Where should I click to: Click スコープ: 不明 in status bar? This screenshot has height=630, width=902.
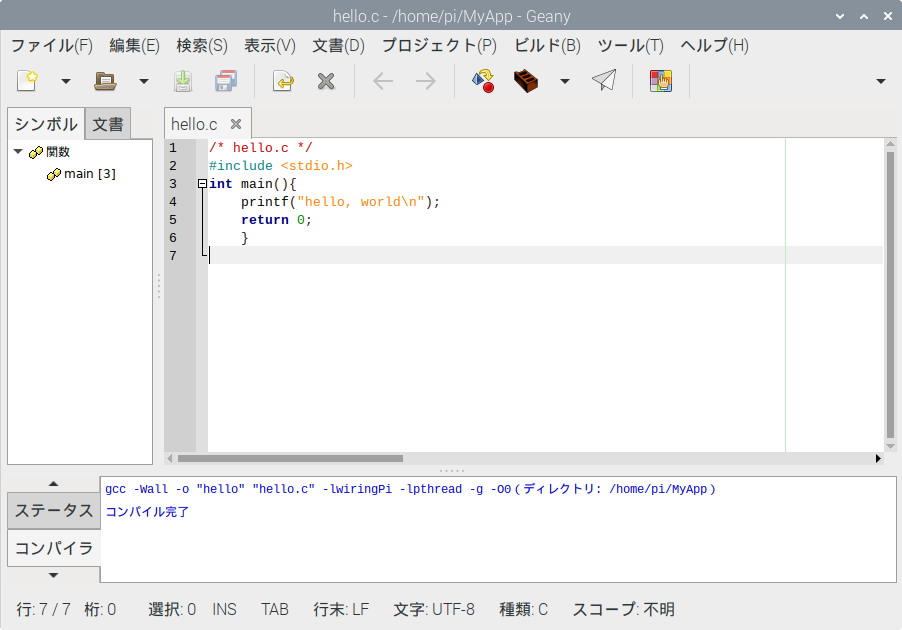pyautogui.click(x=623, y=609)
